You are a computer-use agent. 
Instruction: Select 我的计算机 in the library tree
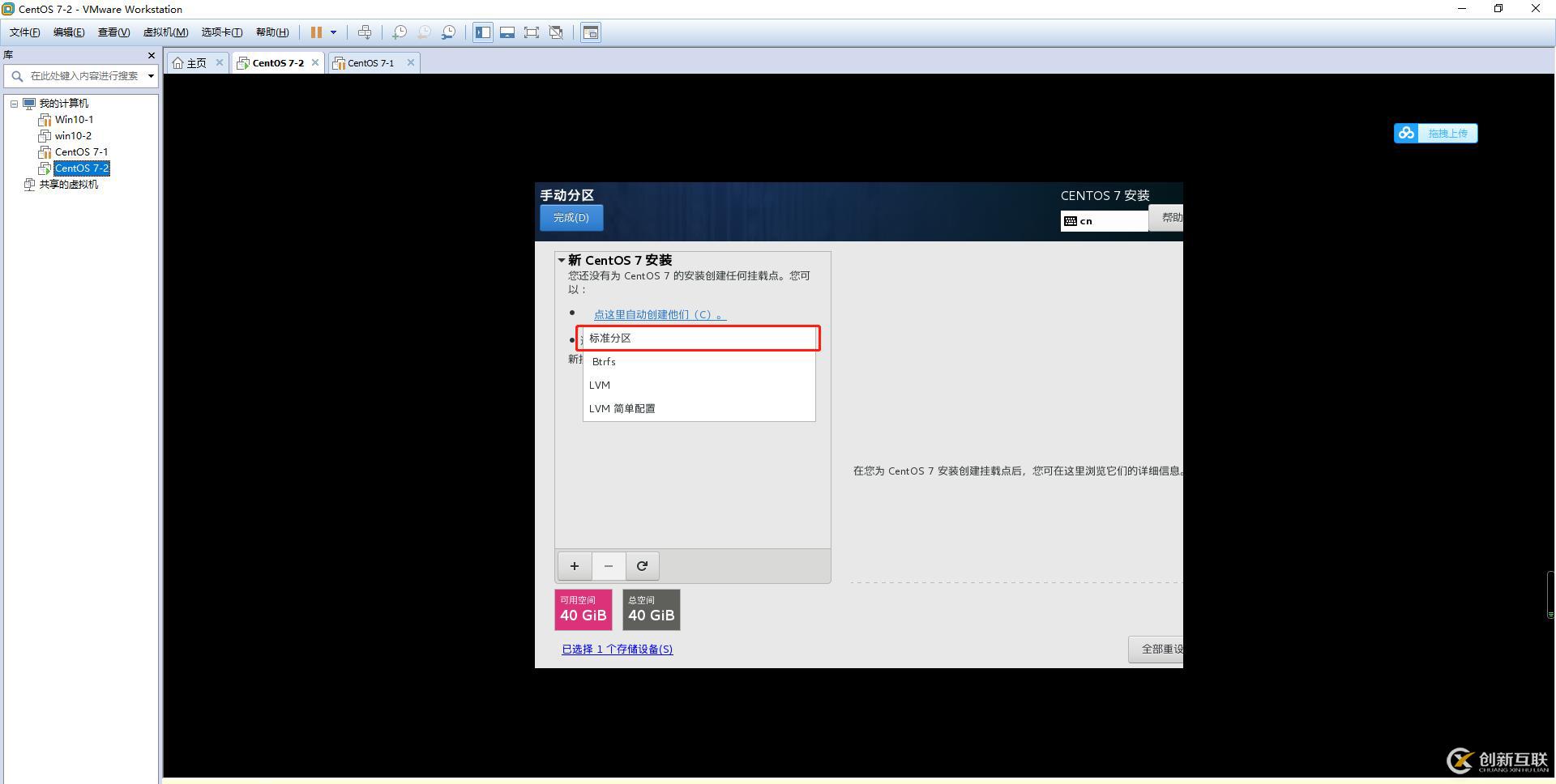coord(64,104)
